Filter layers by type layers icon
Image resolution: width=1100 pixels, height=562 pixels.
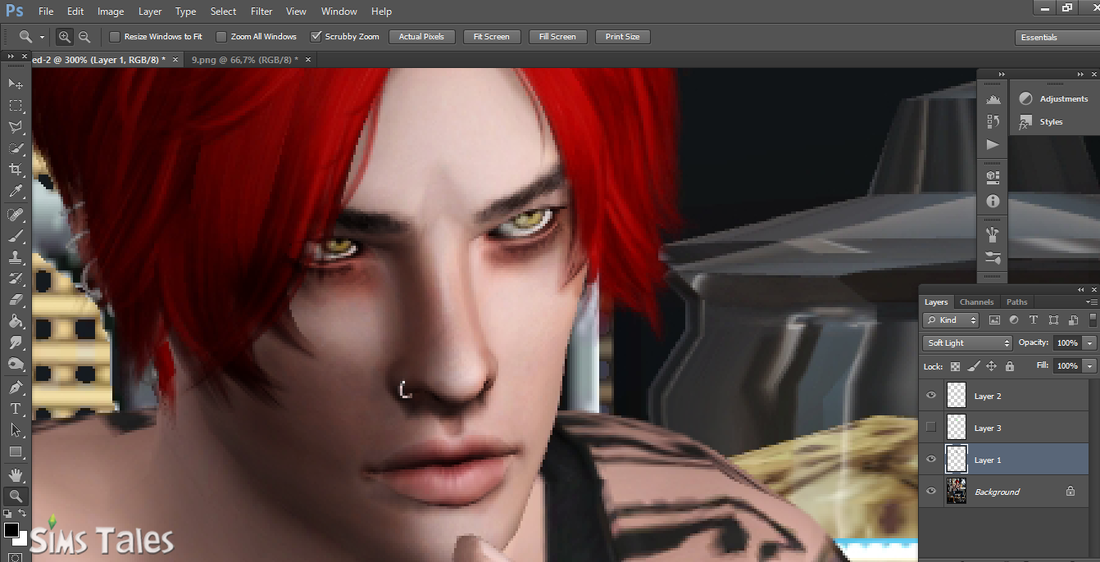(x=1033, y=320)
